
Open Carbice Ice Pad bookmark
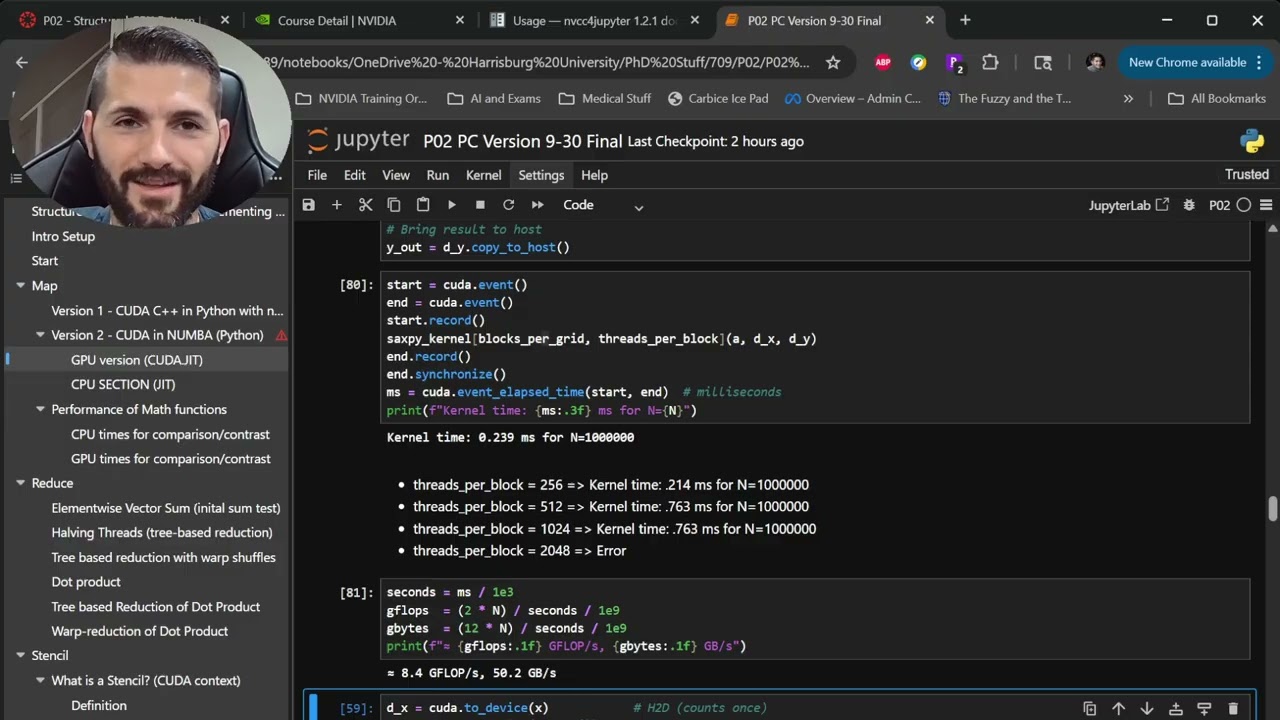point(718,98)
